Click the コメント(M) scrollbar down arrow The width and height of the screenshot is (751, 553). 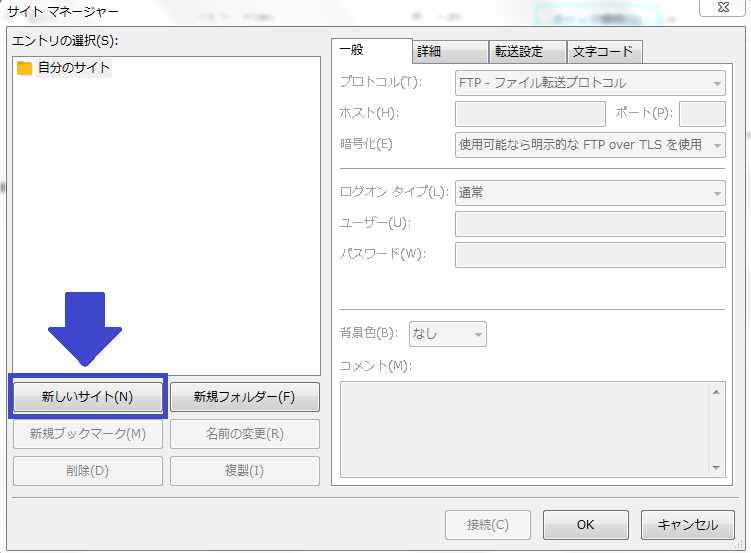click(x=716, y=467)
